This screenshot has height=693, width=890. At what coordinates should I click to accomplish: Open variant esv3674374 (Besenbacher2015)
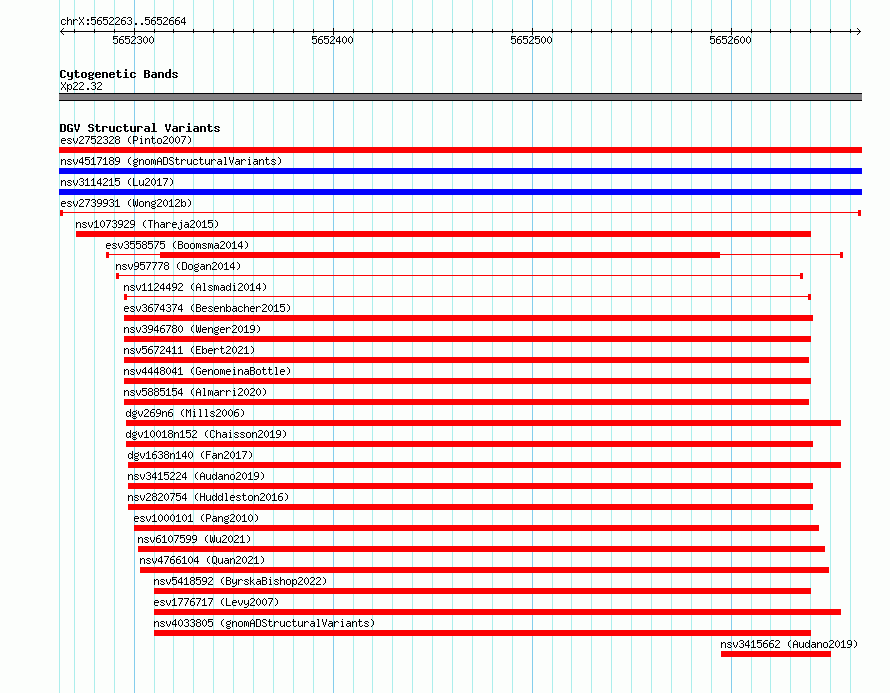point(207,308)
